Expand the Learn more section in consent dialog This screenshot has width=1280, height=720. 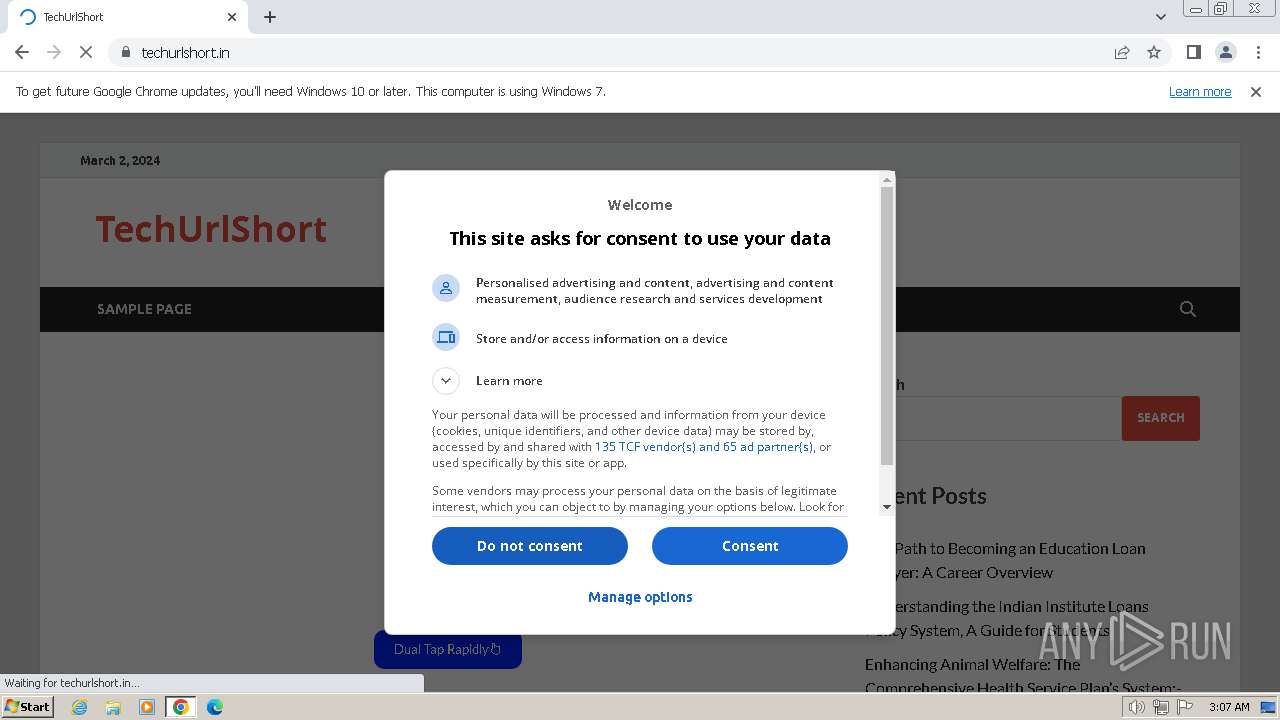coord(446,381)
